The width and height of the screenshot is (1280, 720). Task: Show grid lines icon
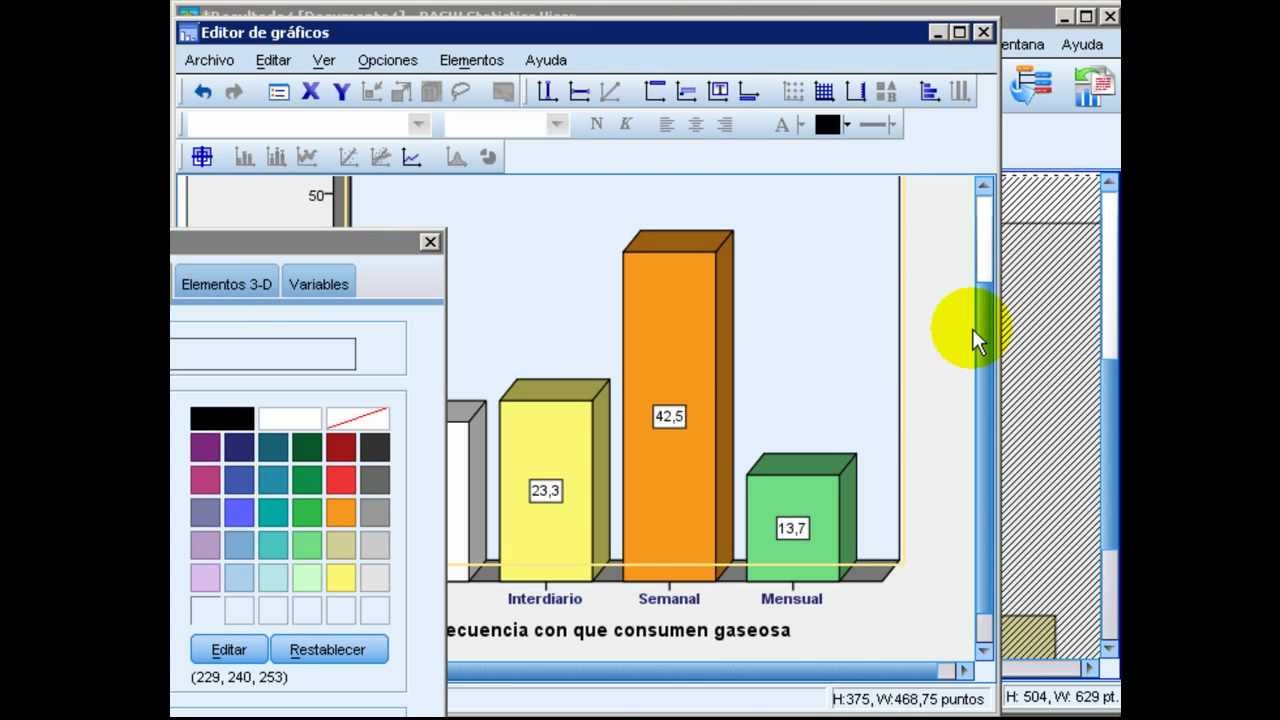pos(824,92)
